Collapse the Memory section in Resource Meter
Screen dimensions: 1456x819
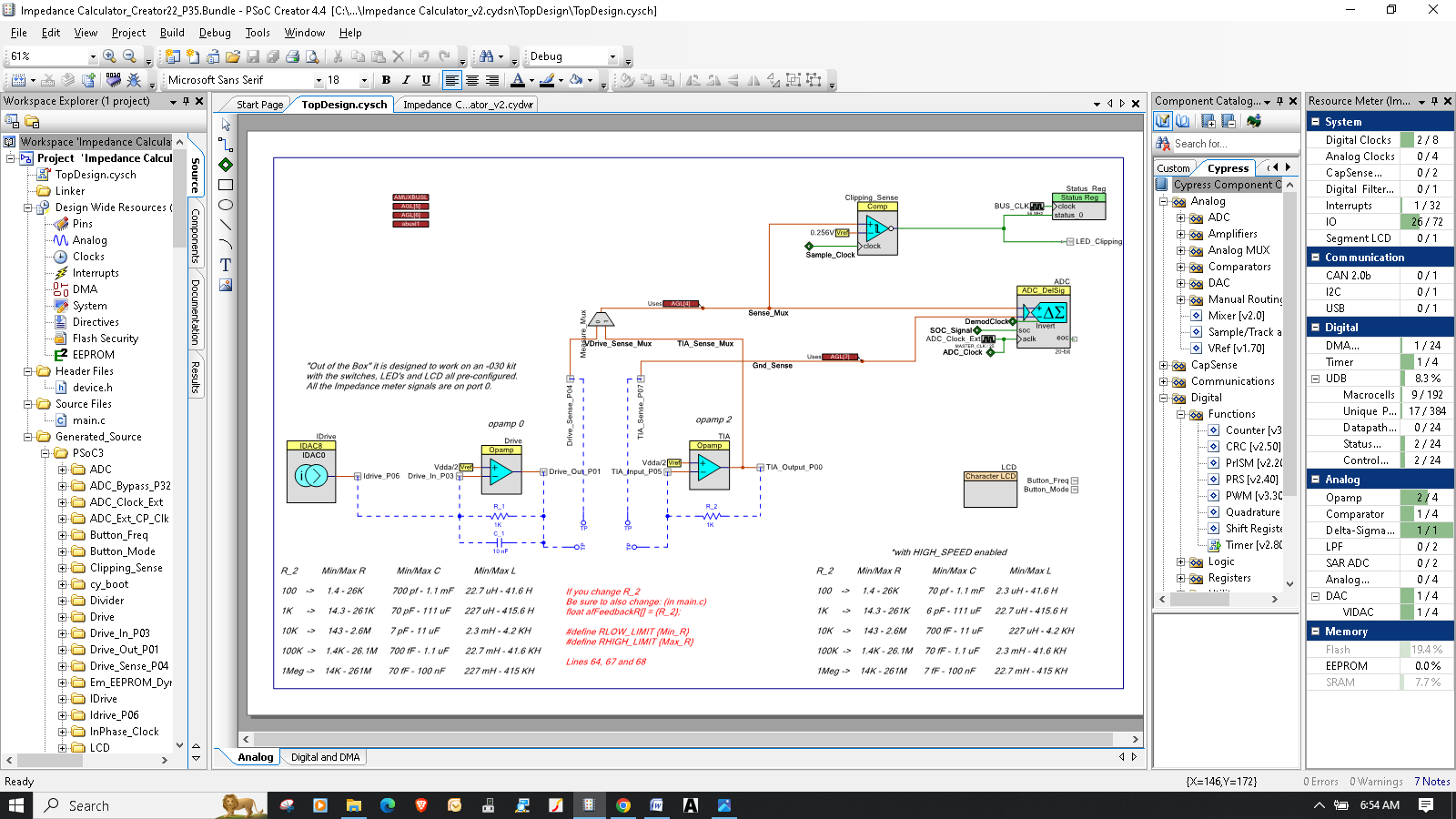[1315, 631]
